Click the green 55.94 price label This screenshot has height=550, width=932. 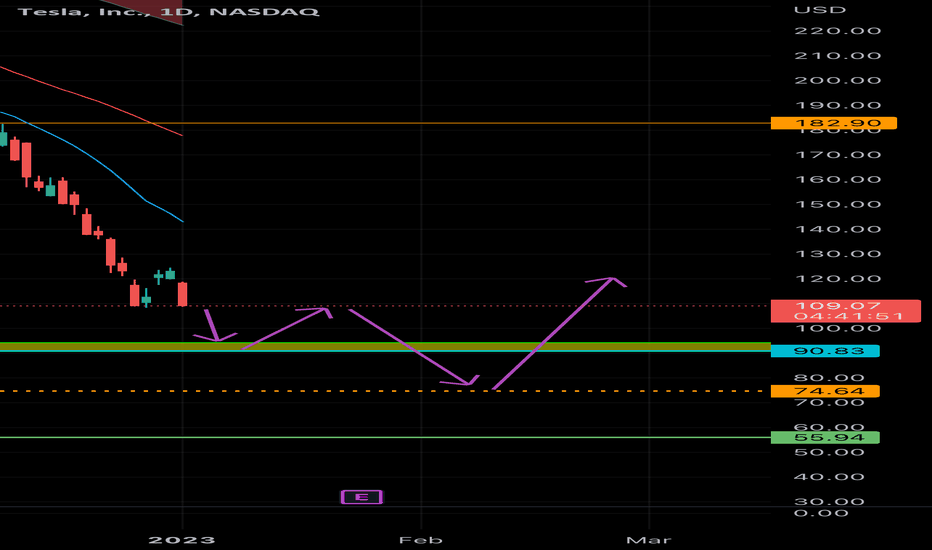tap(825, 438)
